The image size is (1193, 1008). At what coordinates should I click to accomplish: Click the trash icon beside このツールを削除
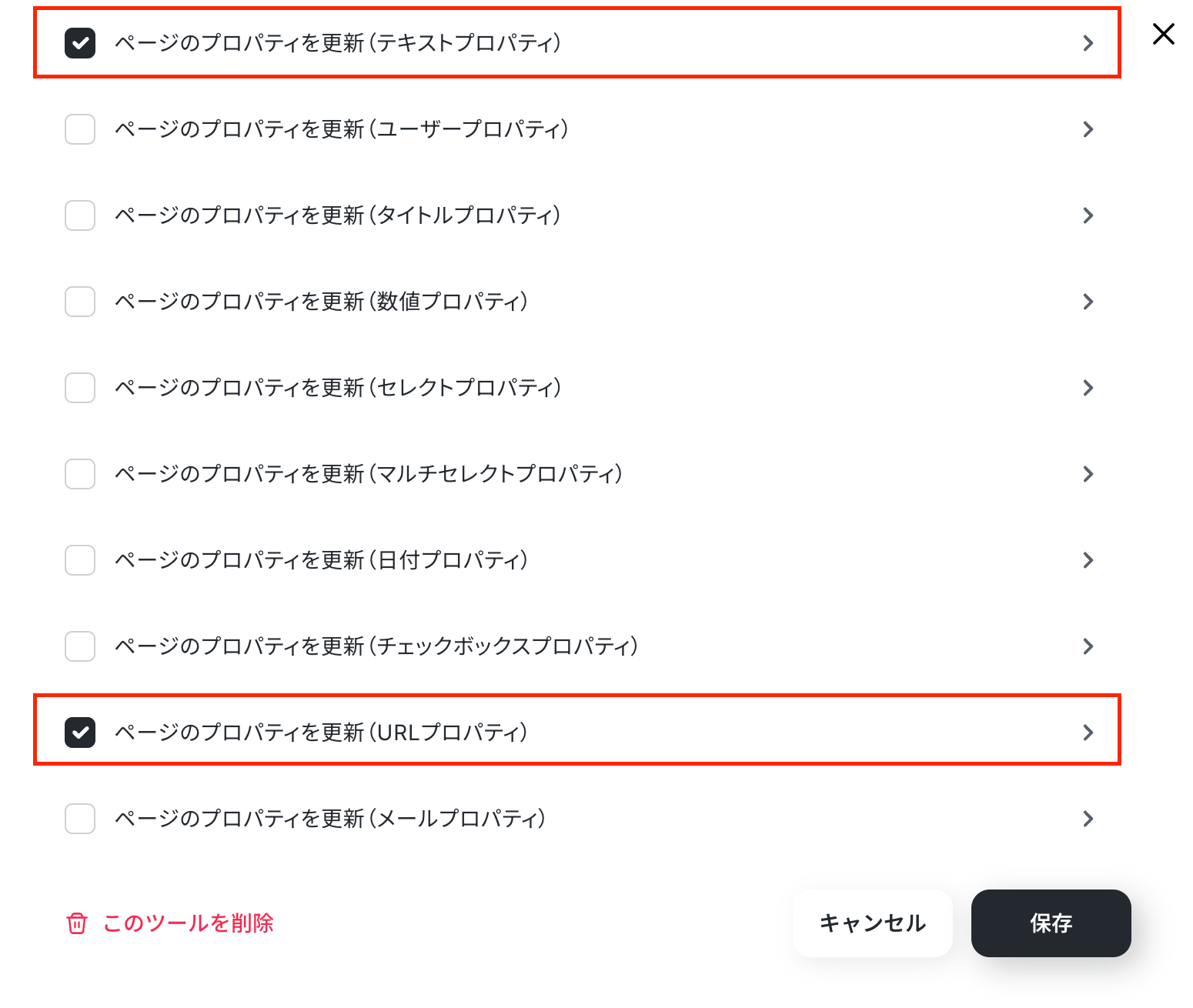[x=77, y=923]
